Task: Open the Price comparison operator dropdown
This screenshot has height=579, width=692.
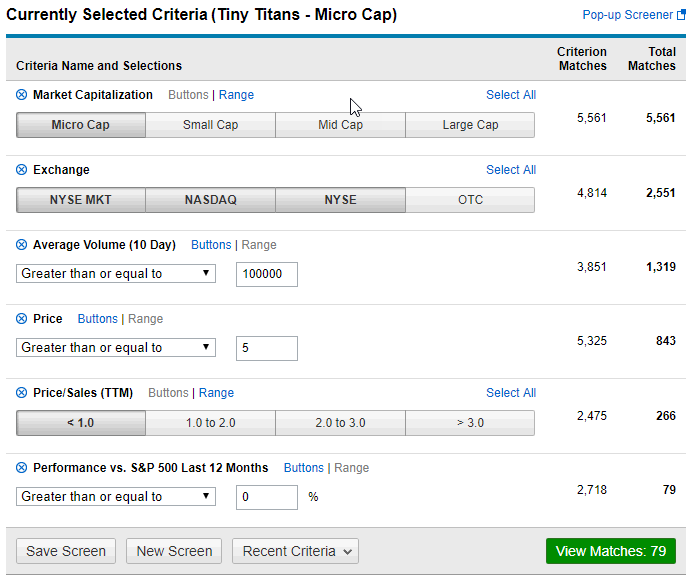Action: tap(116, 348)
